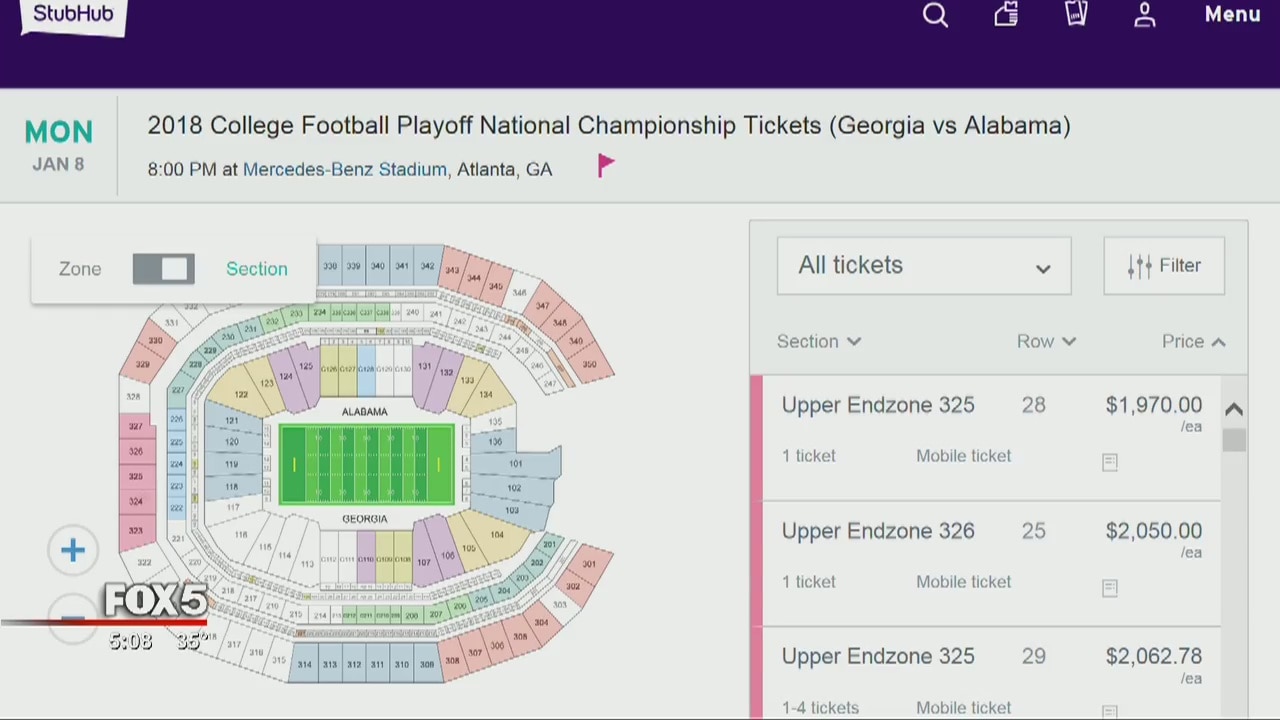
Task: Open the Menu in the header
Action: (x=1232, y=15)
